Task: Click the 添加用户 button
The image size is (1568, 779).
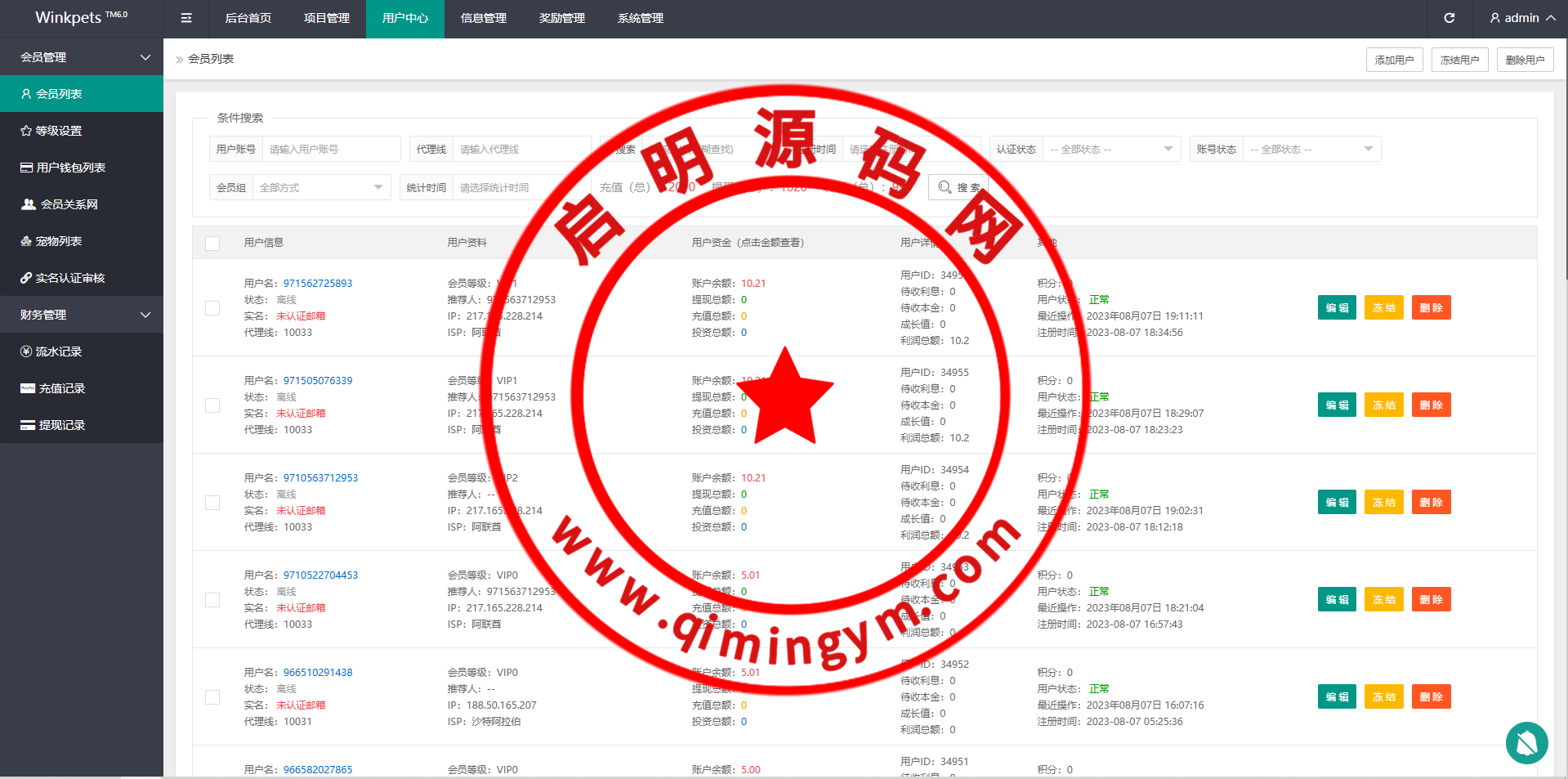Action: [1394, 60]
